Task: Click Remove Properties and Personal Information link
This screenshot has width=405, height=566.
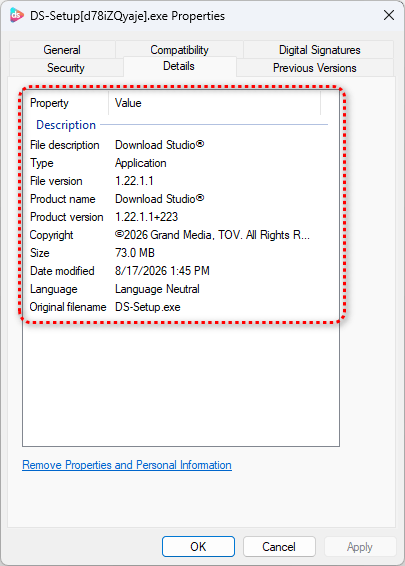Action: click(127, 465)
